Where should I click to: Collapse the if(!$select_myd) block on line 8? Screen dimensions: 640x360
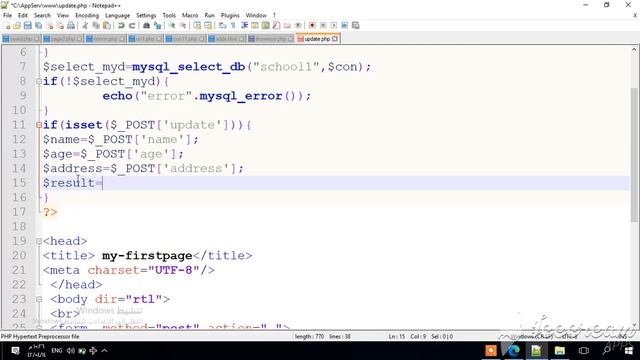39,81
